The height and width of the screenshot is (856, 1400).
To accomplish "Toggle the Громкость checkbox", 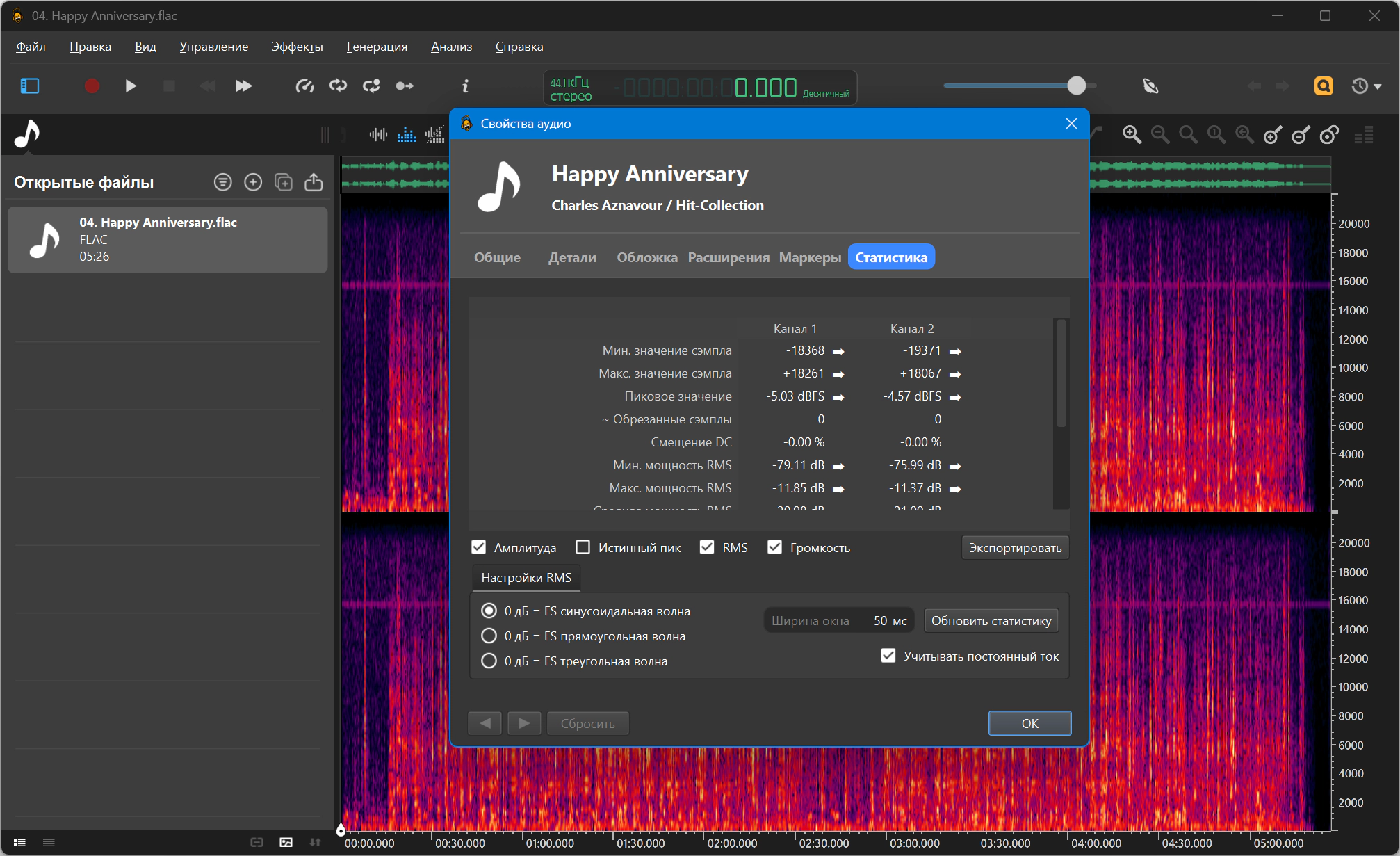I will 774,547.
